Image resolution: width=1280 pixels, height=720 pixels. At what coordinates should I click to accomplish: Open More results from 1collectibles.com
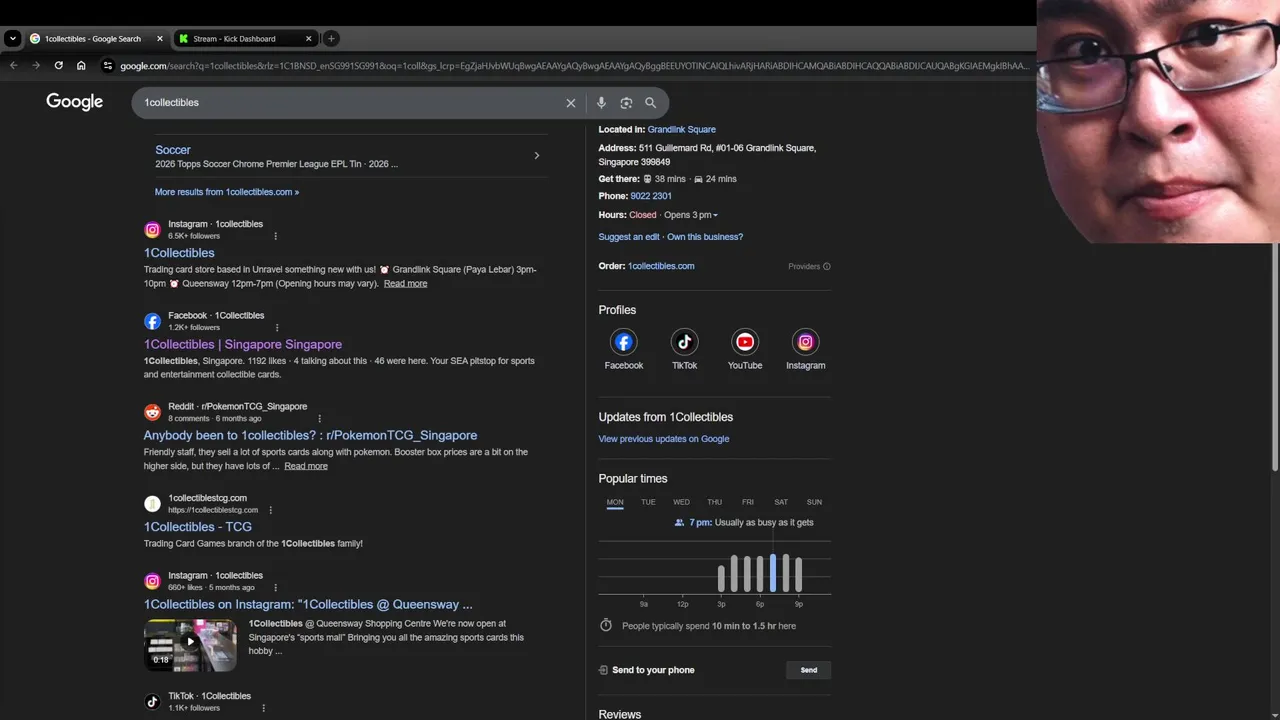tap(227, 192)
